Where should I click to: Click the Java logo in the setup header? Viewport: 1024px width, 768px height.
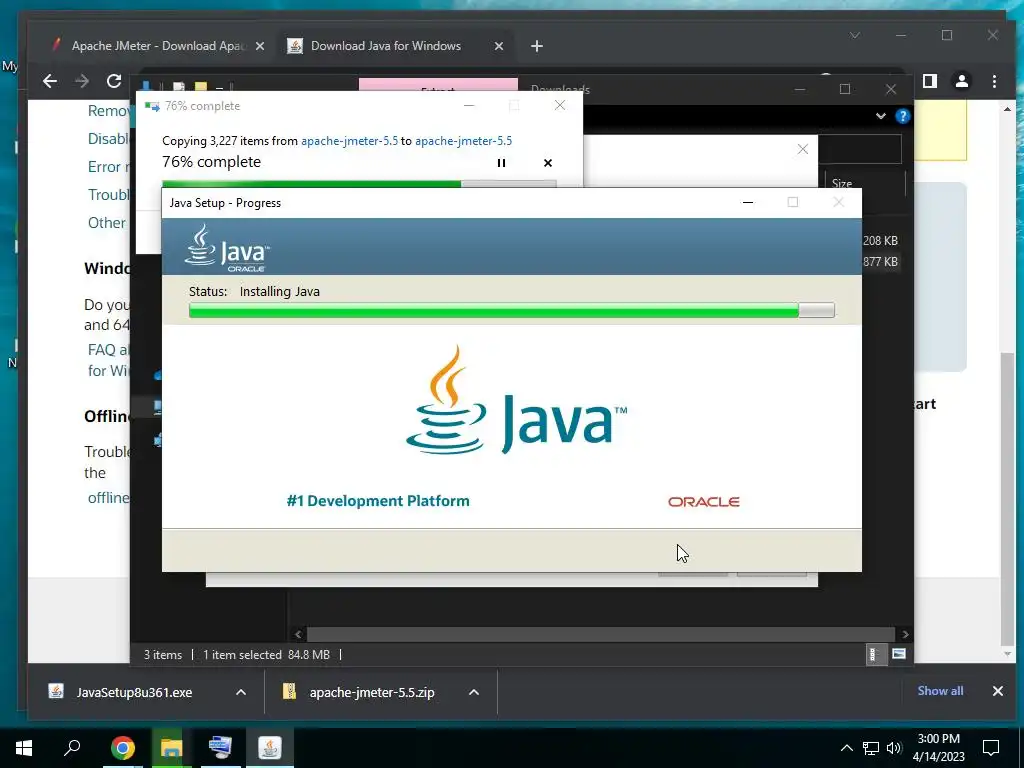[x=227, y=249]
